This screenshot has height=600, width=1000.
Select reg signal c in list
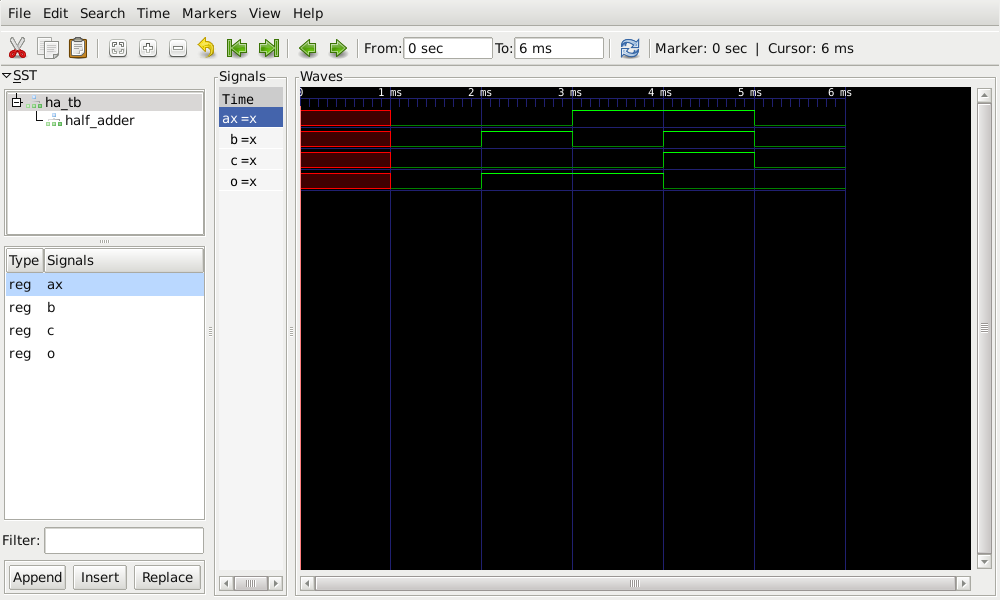point(105,330)
